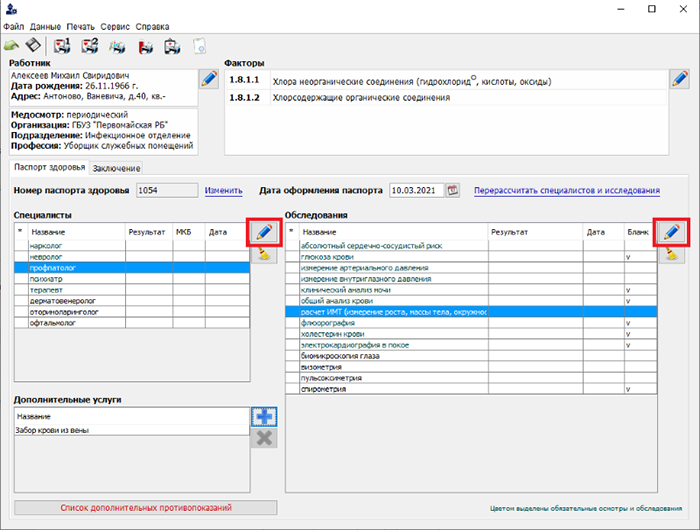Screen dimensions: 700x530
Task: Click toolbar print icon labeled 1
Action: pos(63,45)
